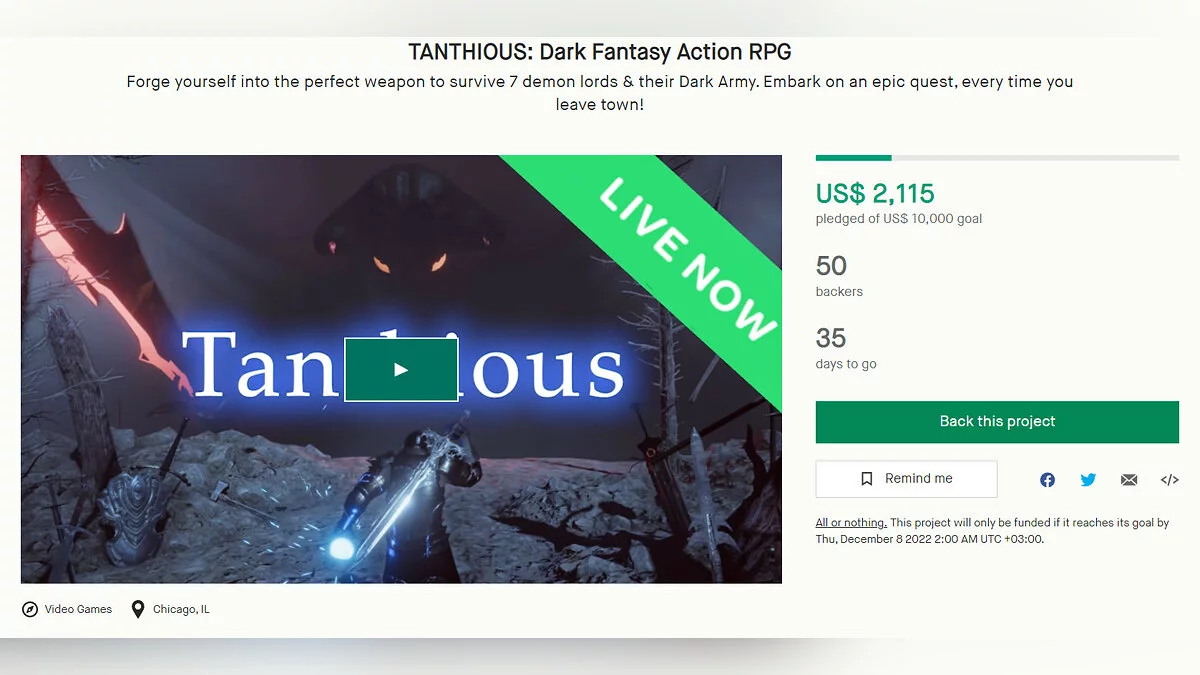Click the US$ 2,115 pledged amount
1200x675 pixels.
[875, 193]
